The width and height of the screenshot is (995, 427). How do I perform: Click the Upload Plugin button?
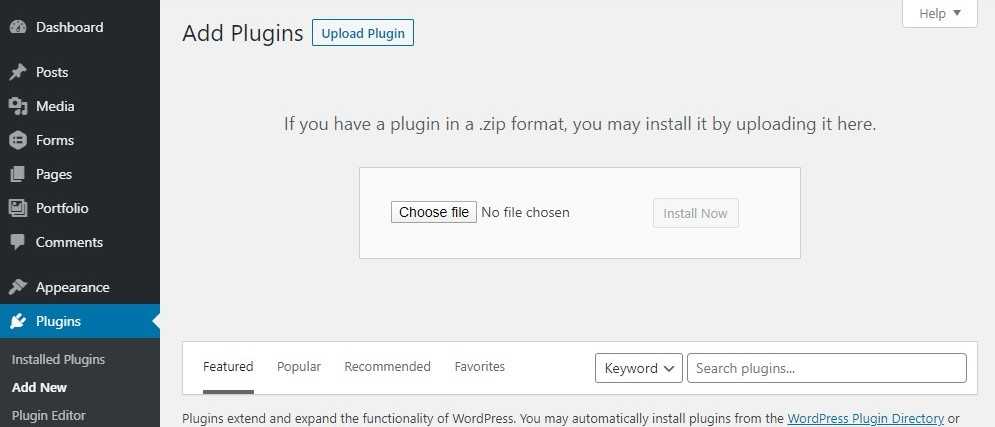pyautogui.click(x=363, y=33)
